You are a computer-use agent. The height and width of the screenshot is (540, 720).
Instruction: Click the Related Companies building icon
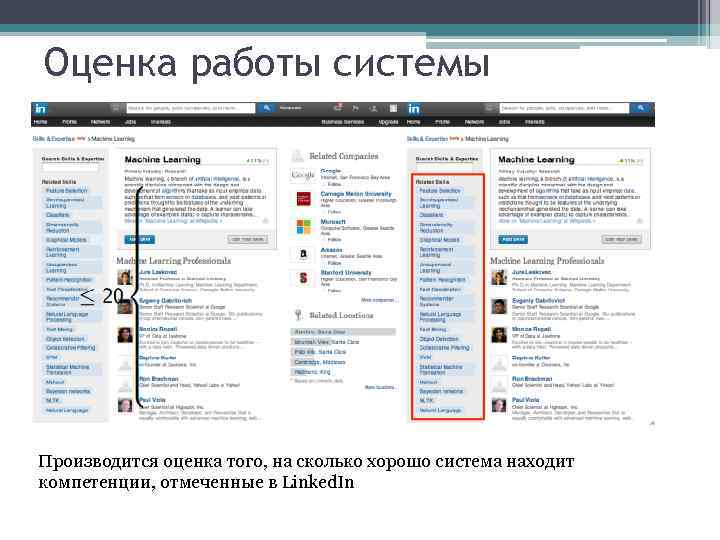298,156
